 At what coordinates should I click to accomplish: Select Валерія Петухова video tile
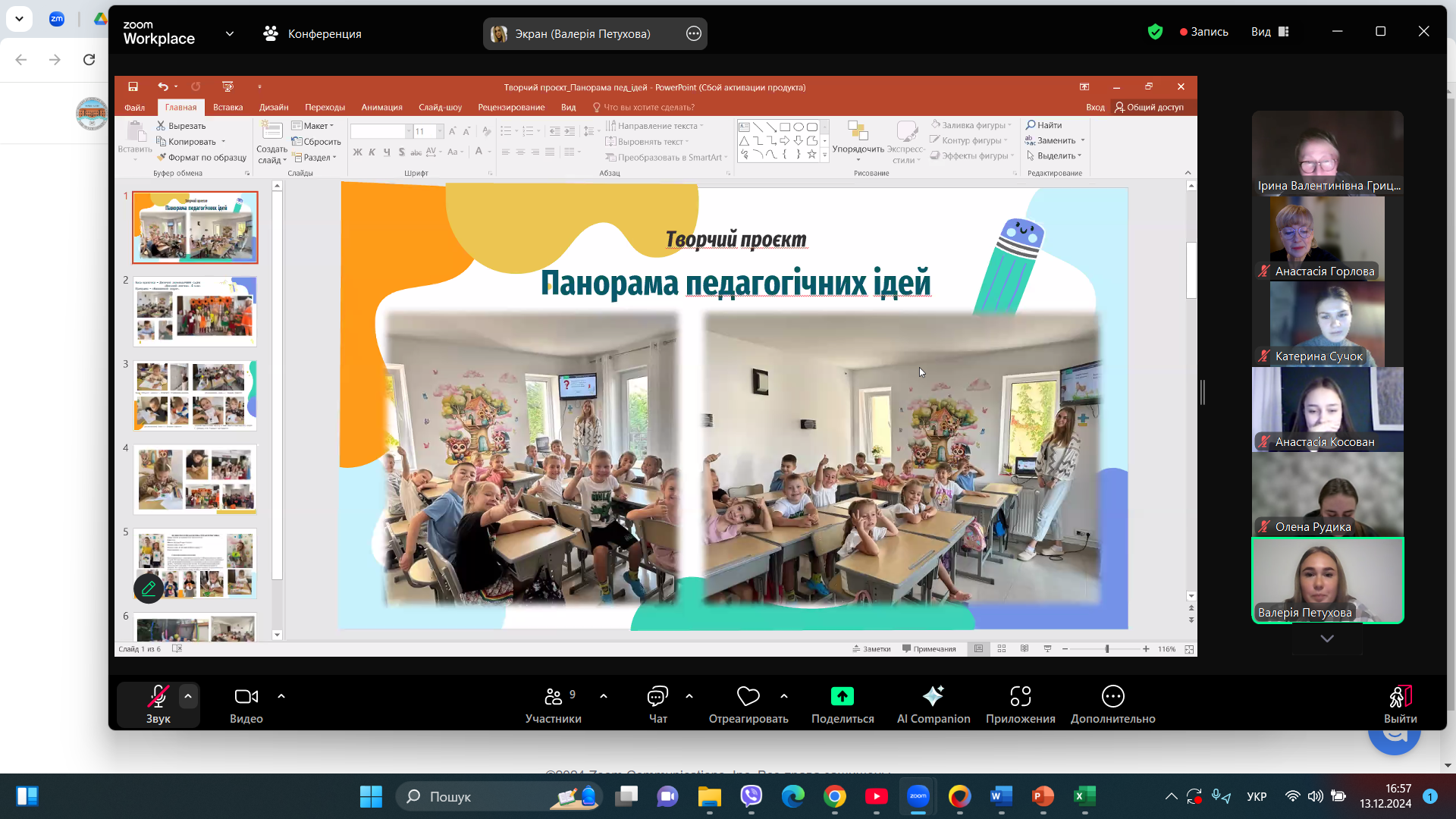coord(1327,581)
